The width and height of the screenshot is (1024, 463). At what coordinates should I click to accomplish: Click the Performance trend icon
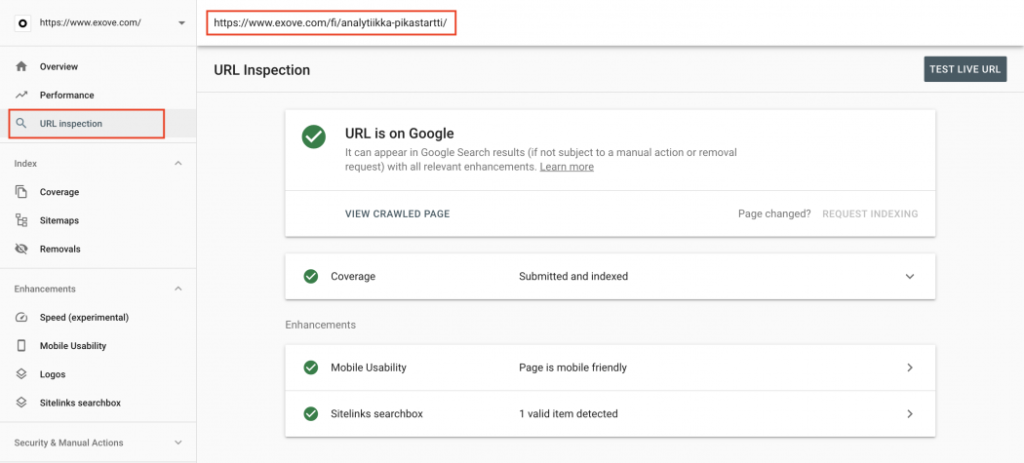pos(22,95)
